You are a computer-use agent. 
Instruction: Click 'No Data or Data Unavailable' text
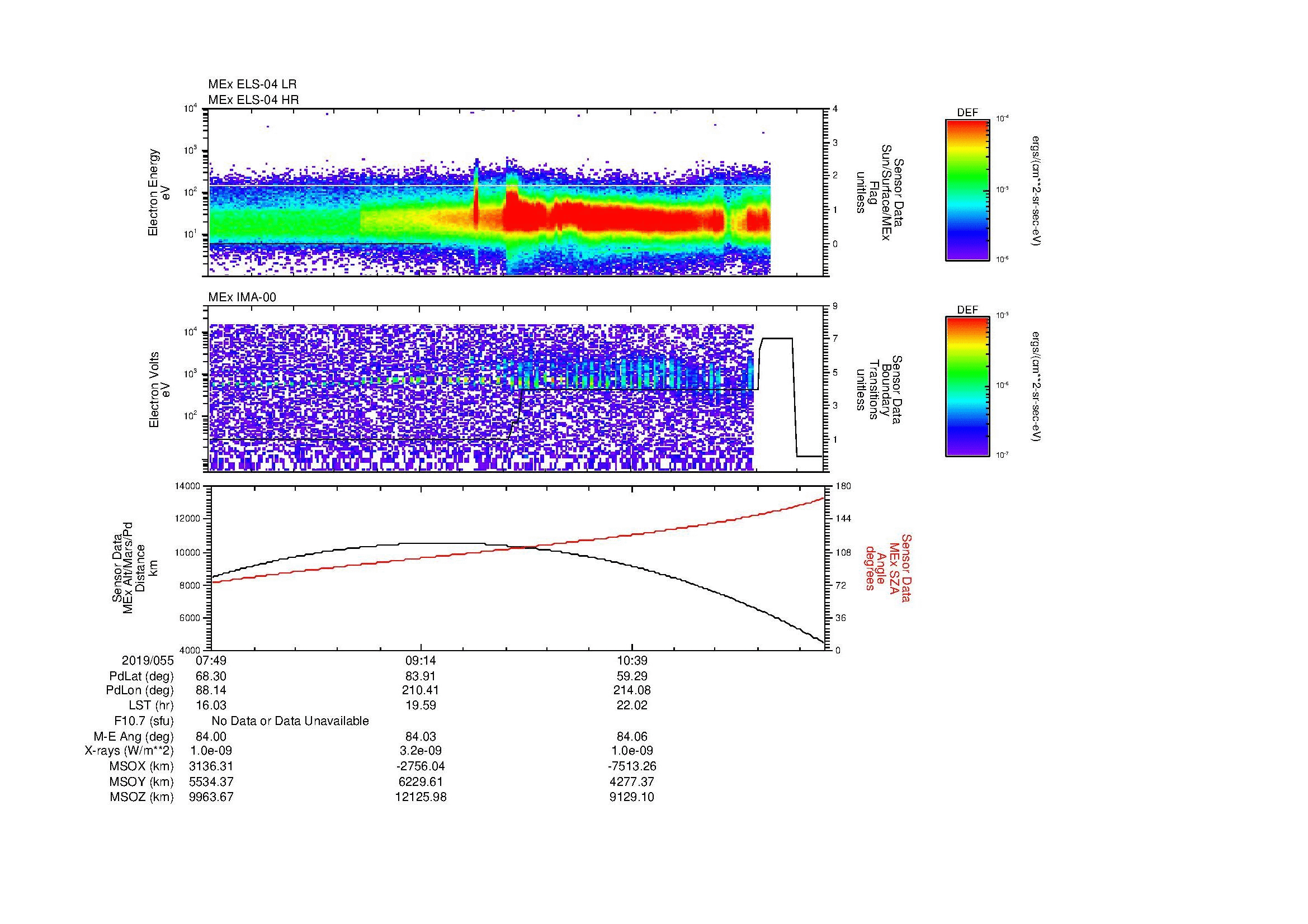pyautogui.click(x=290, y=721)
